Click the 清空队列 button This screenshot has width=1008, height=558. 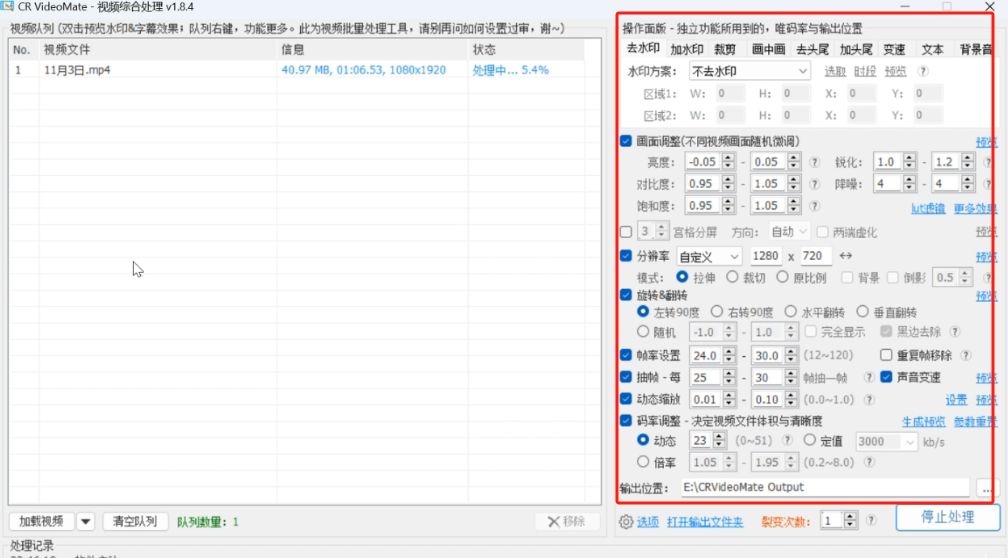[x=135, y=521]
